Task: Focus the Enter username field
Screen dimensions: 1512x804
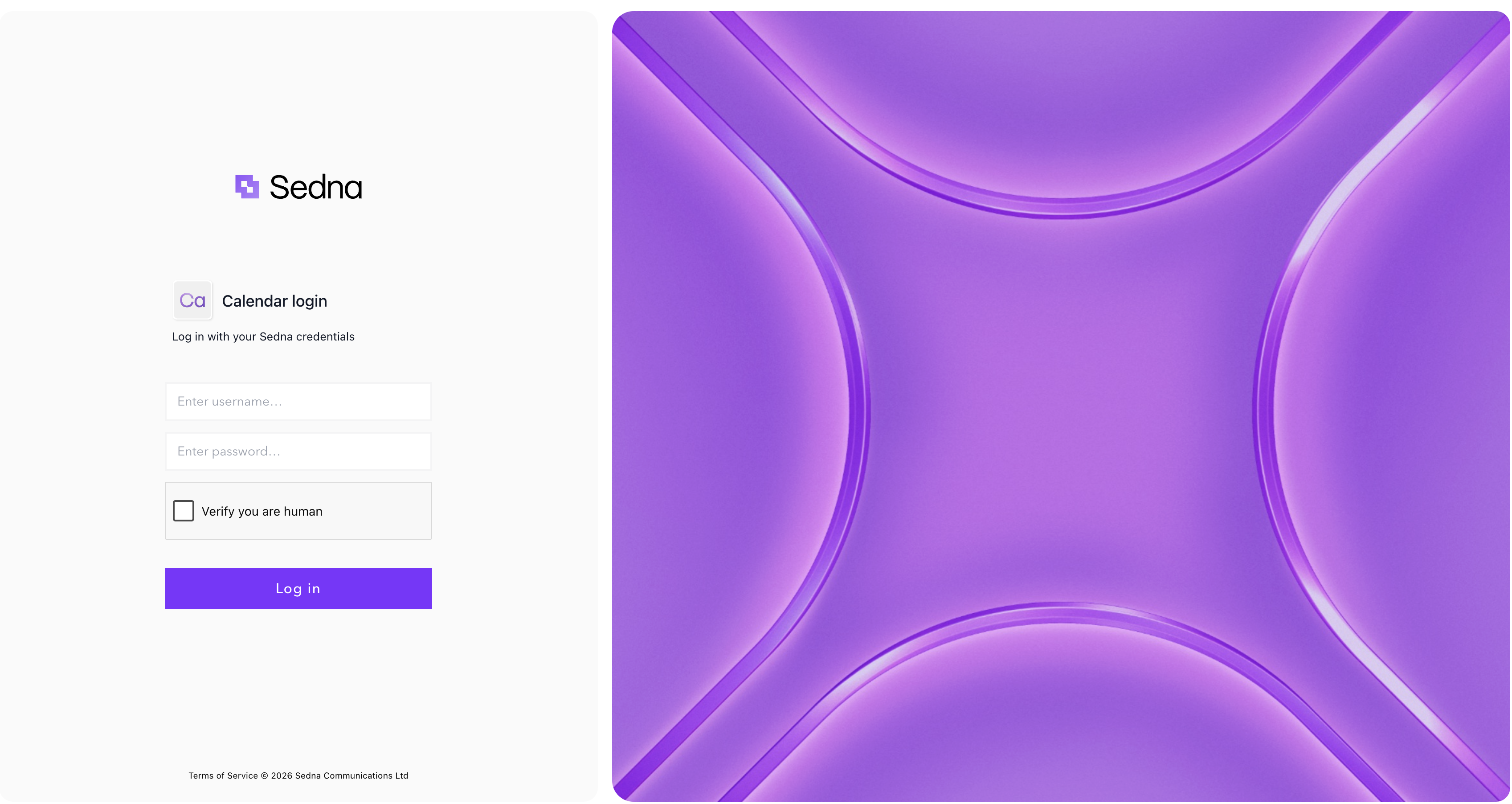Action: pos(298,402)
